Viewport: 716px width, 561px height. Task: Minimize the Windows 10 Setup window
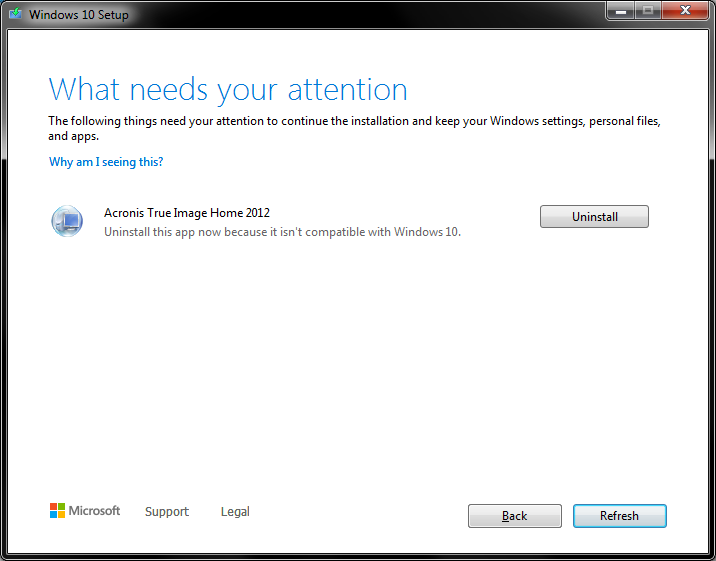point(621,11)
